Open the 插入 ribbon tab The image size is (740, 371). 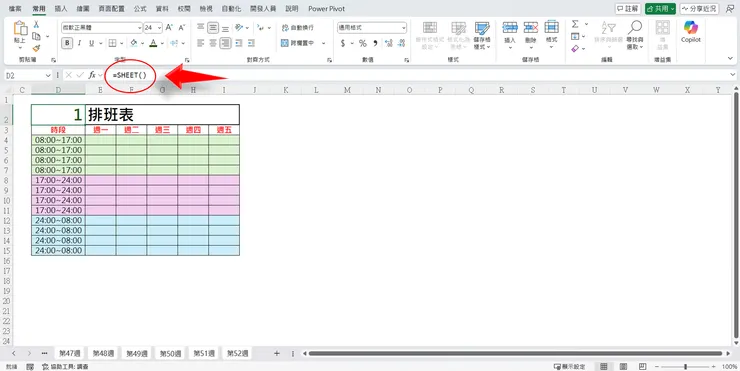pyautogui.click(x=61, y=9)
